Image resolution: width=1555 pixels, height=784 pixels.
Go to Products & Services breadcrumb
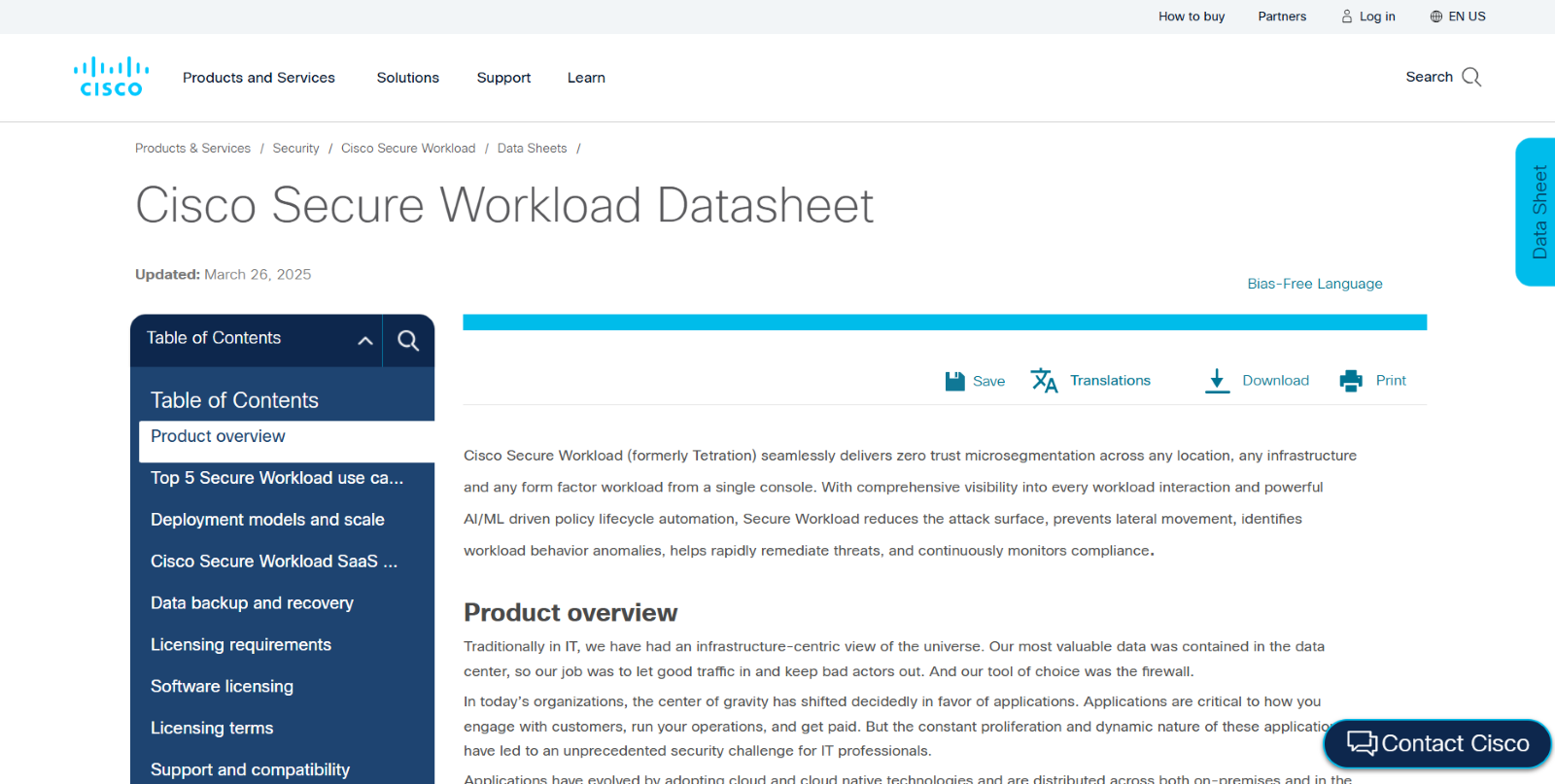coord(192,149)
